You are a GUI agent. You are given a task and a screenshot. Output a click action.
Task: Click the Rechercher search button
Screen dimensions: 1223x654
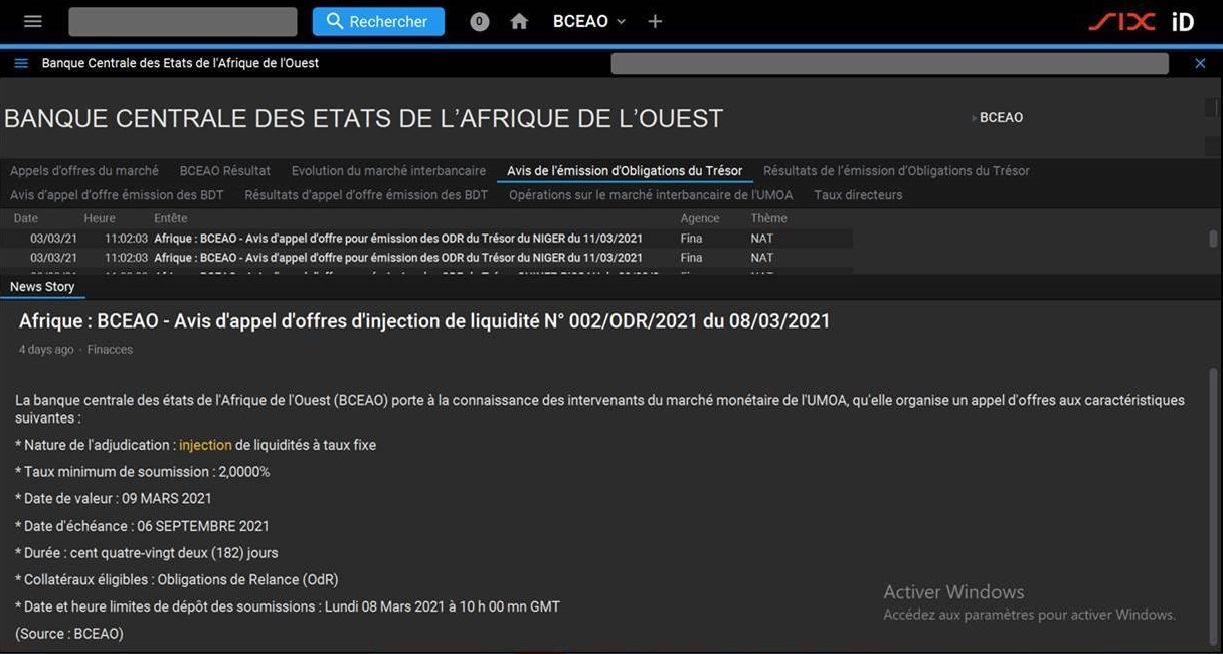pyautogui.click(x=378, y=21)
